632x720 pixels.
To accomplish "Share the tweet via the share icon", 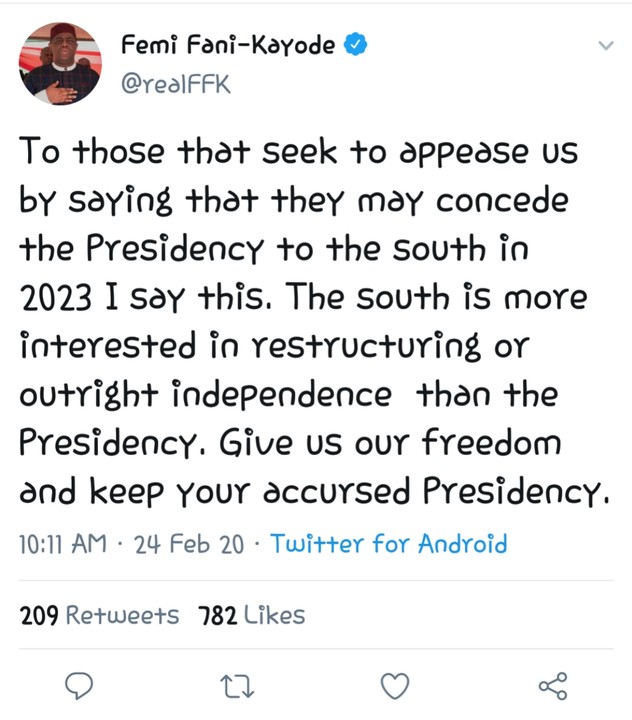I will click(x=553, y=685).
